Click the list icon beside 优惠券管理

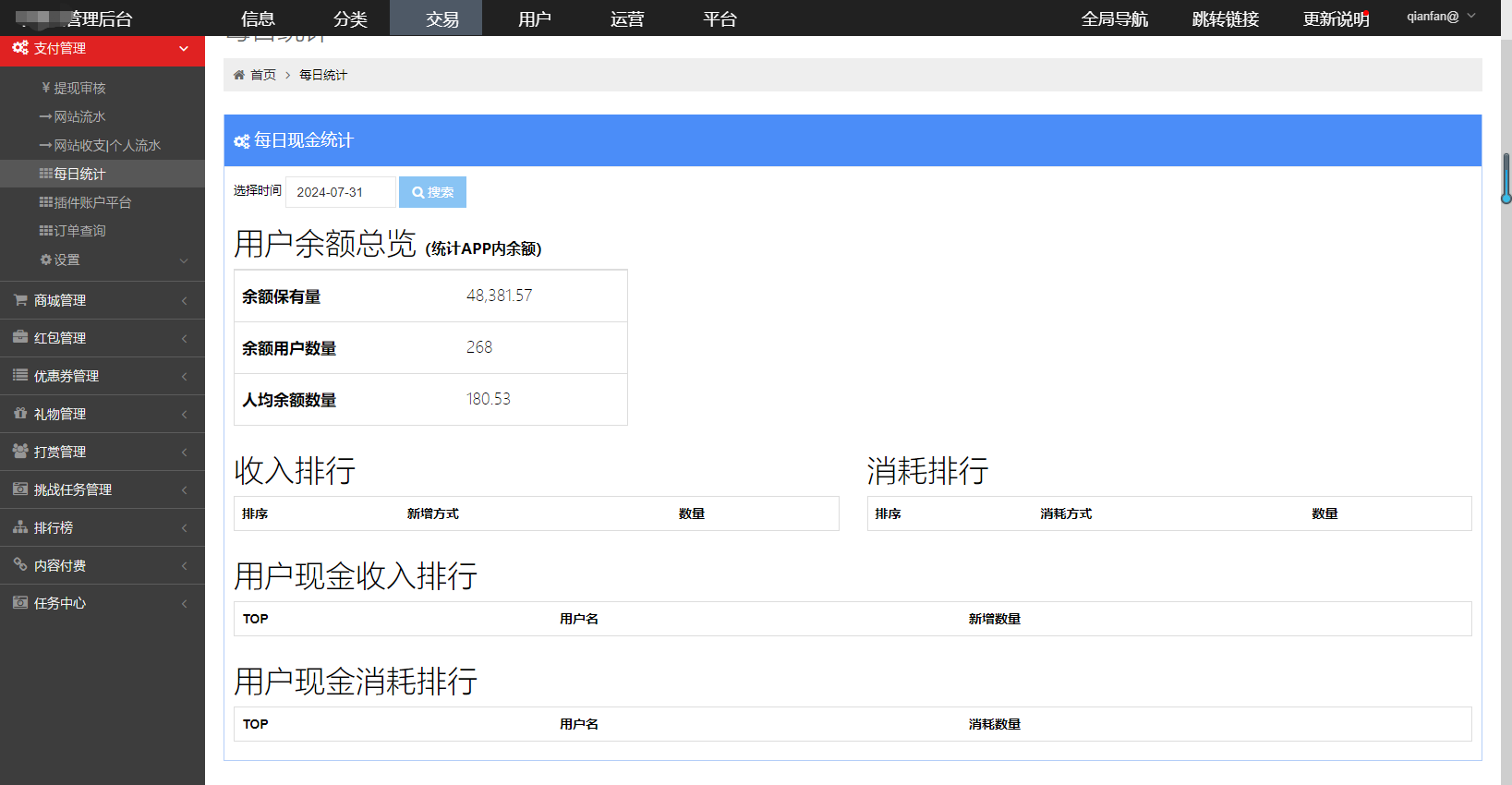(20, 376)
